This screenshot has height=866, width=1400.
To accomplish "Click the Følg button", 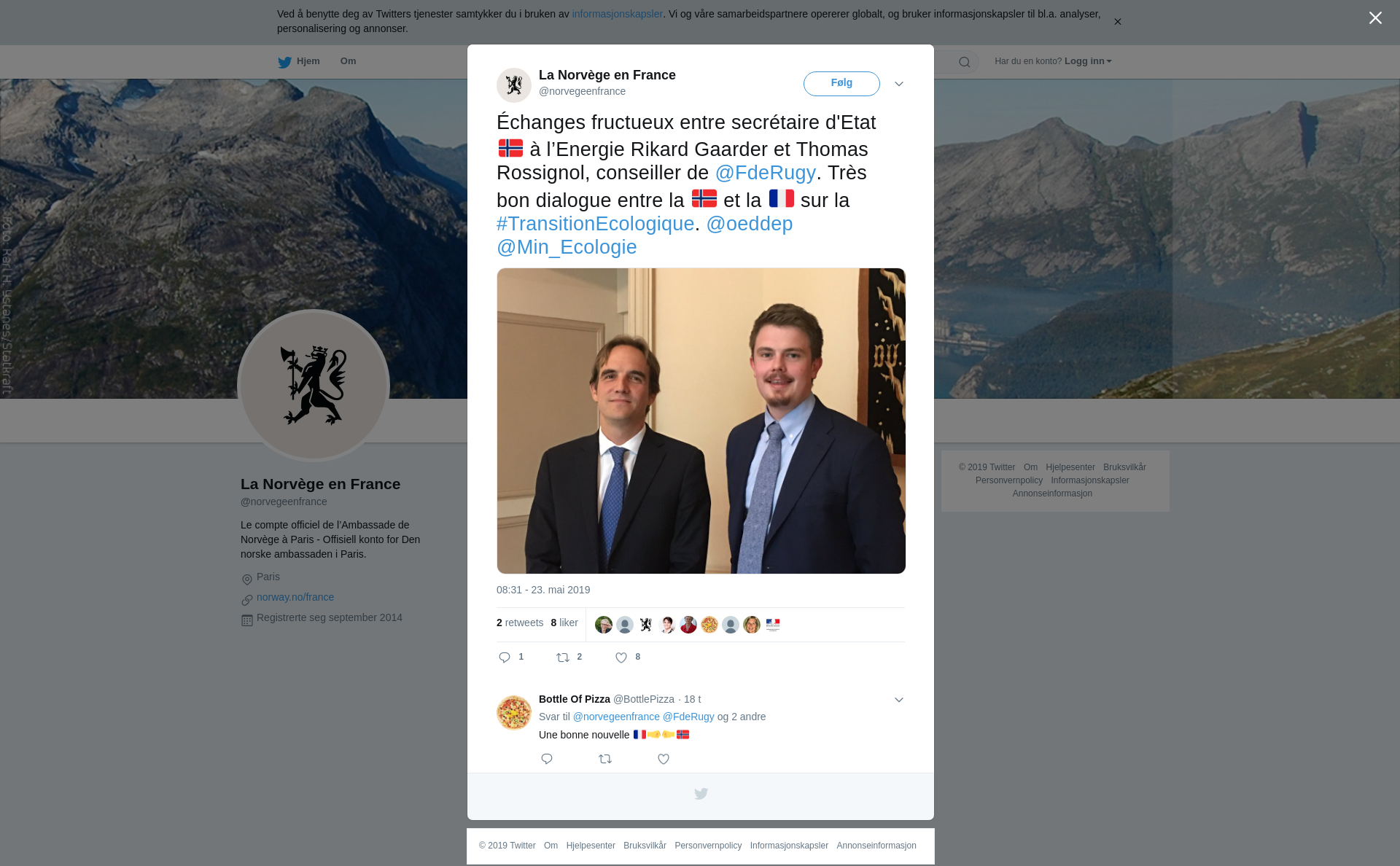I will [841, 84].
